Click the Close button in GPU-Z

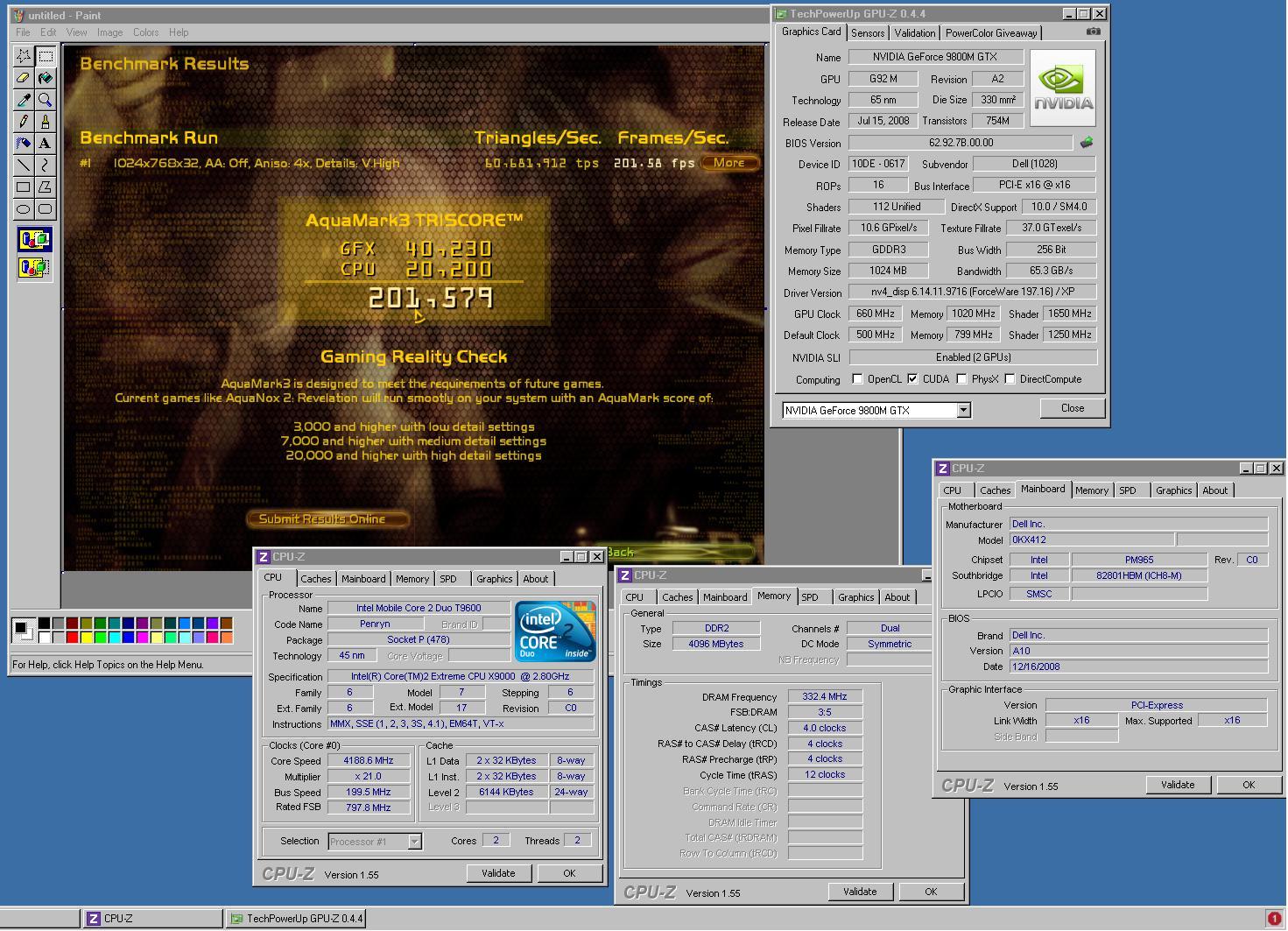(x=1073, y=408)
